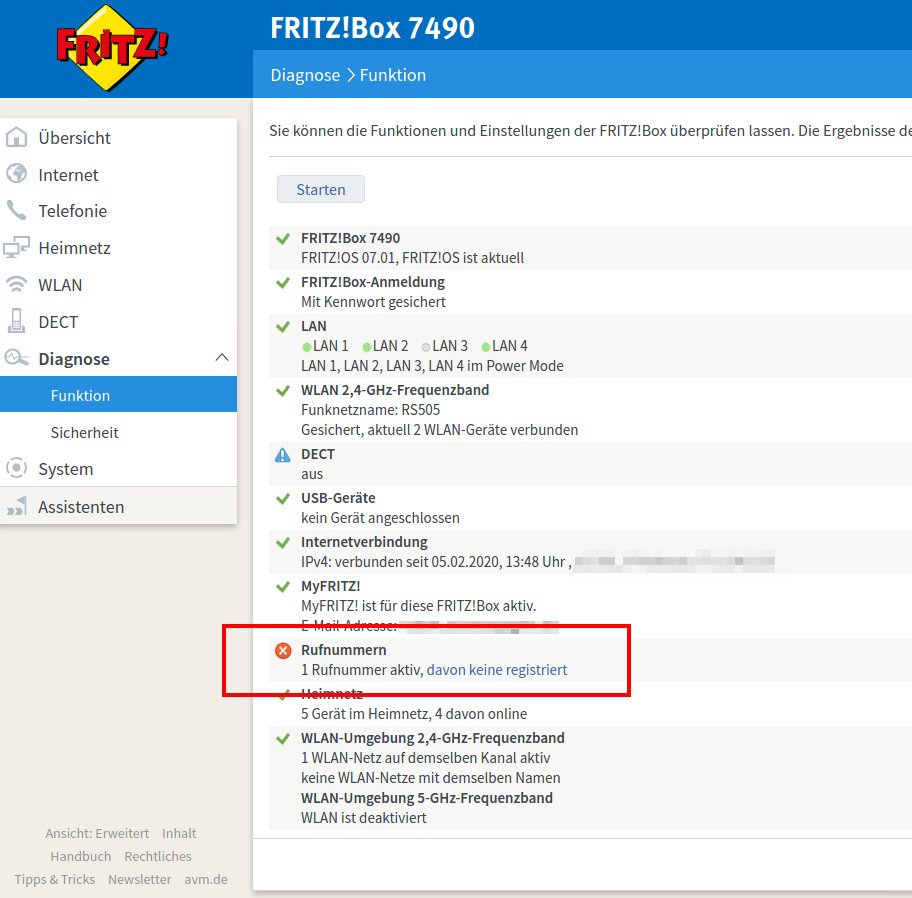912x898 pixels.
Task: Click the green LAN 2 status dot
Action: point(366,347)
